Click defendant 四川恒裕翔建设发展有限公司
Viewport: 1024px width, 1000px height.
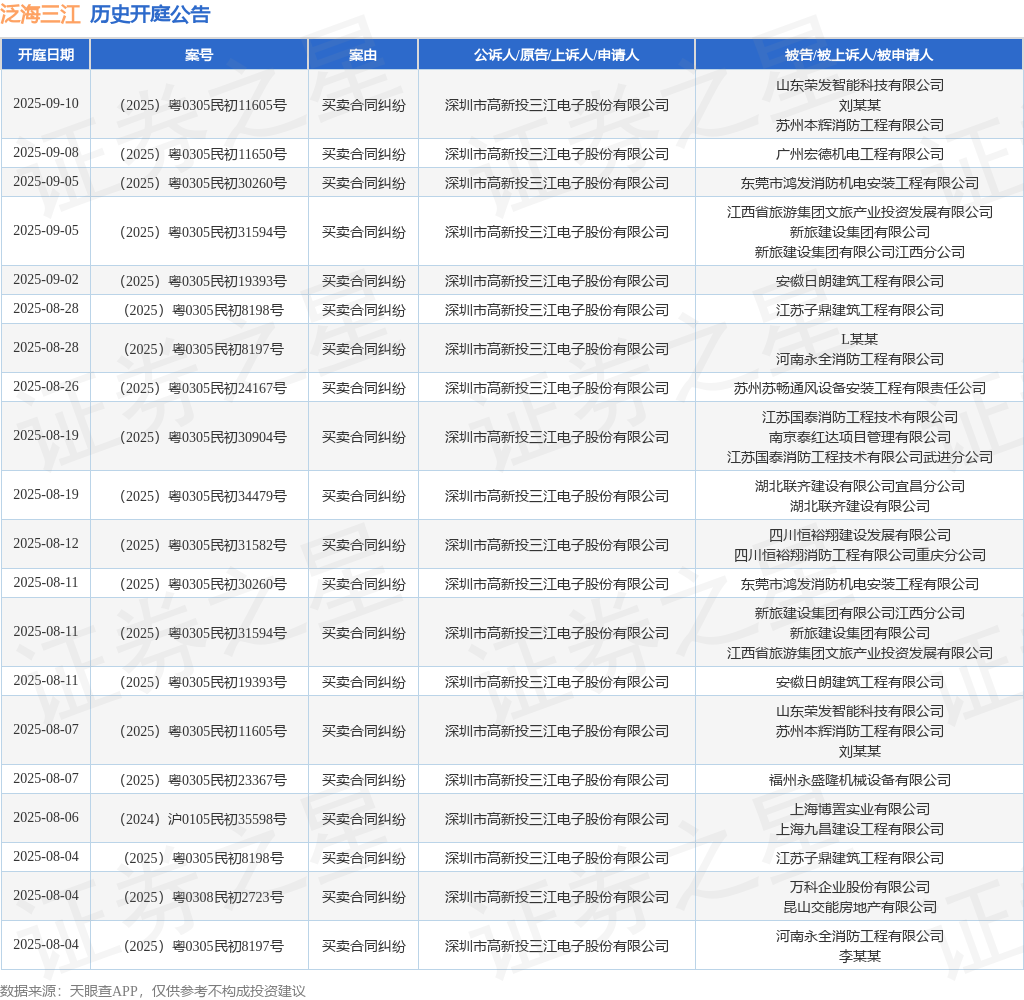[x=859, y=535]
